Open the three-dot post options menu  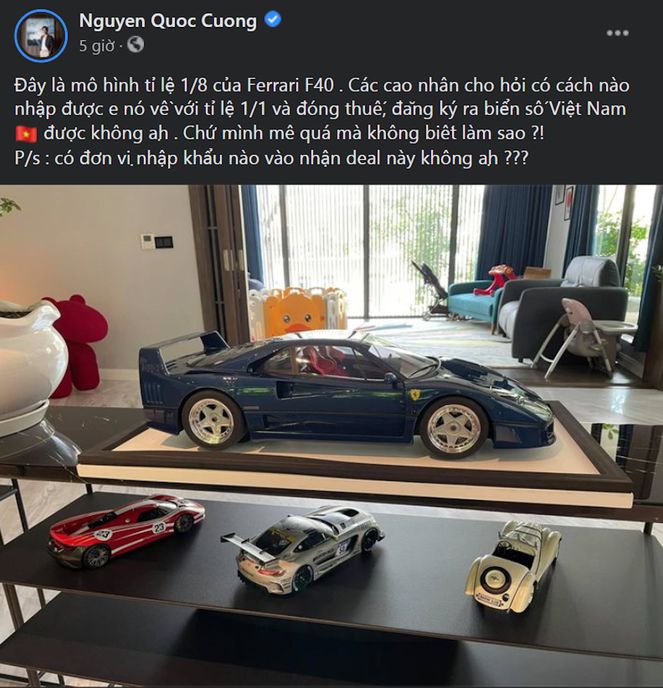pos(617,33)
